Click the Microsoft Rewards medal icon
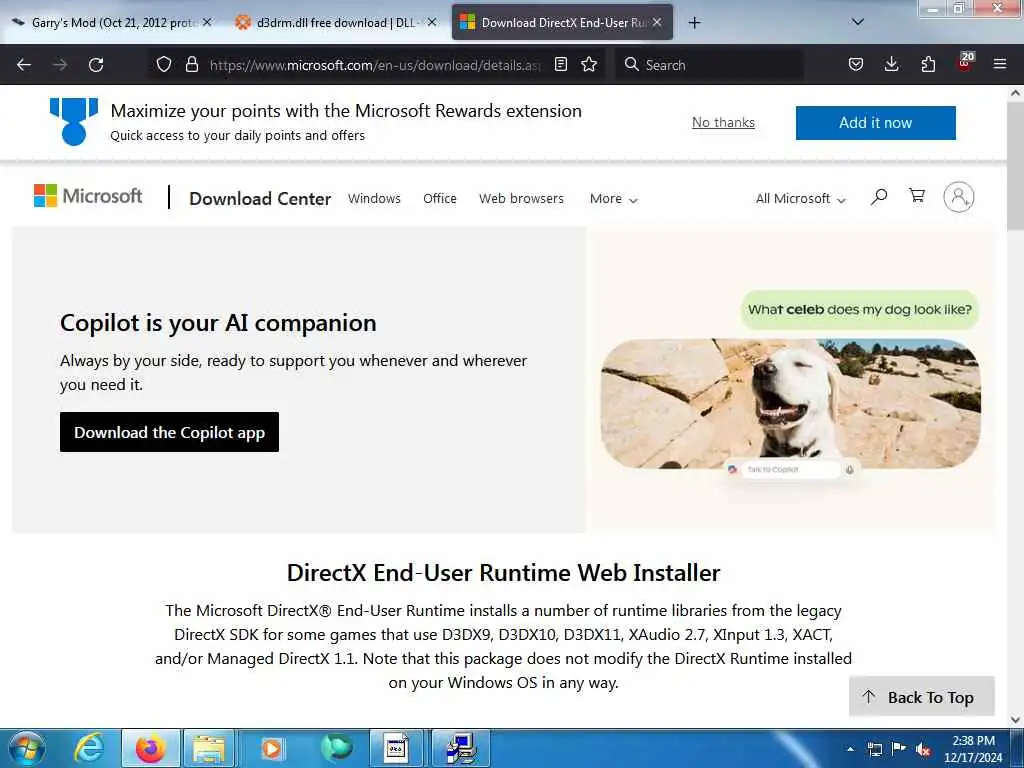The width and height of the screenshot is (1024, 768). tap(74, 121)
